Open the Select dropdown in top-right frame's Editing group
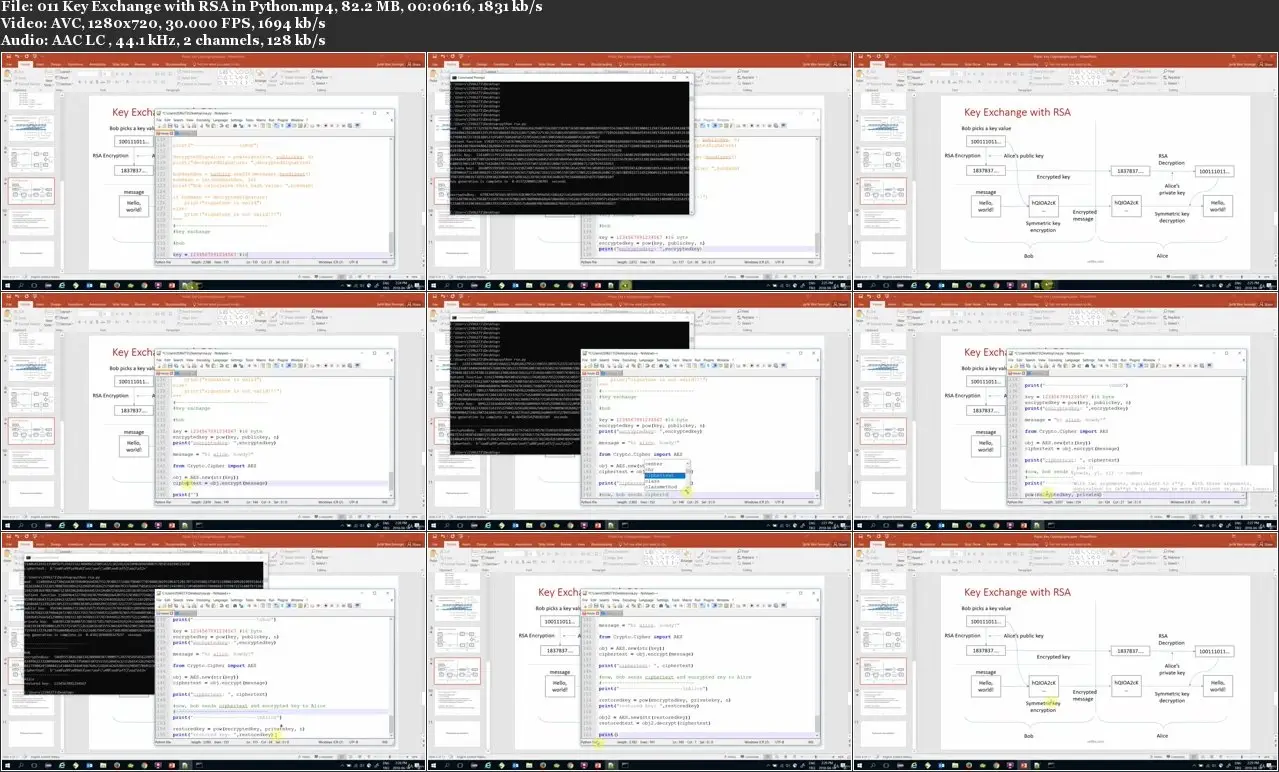This screenshot has width=1279, height=772. [1171, 83]
